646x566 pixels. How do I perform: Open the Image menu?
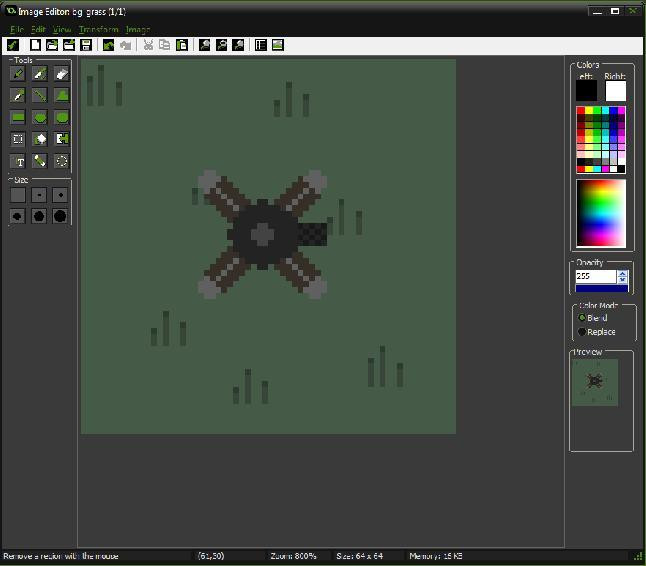138,30
